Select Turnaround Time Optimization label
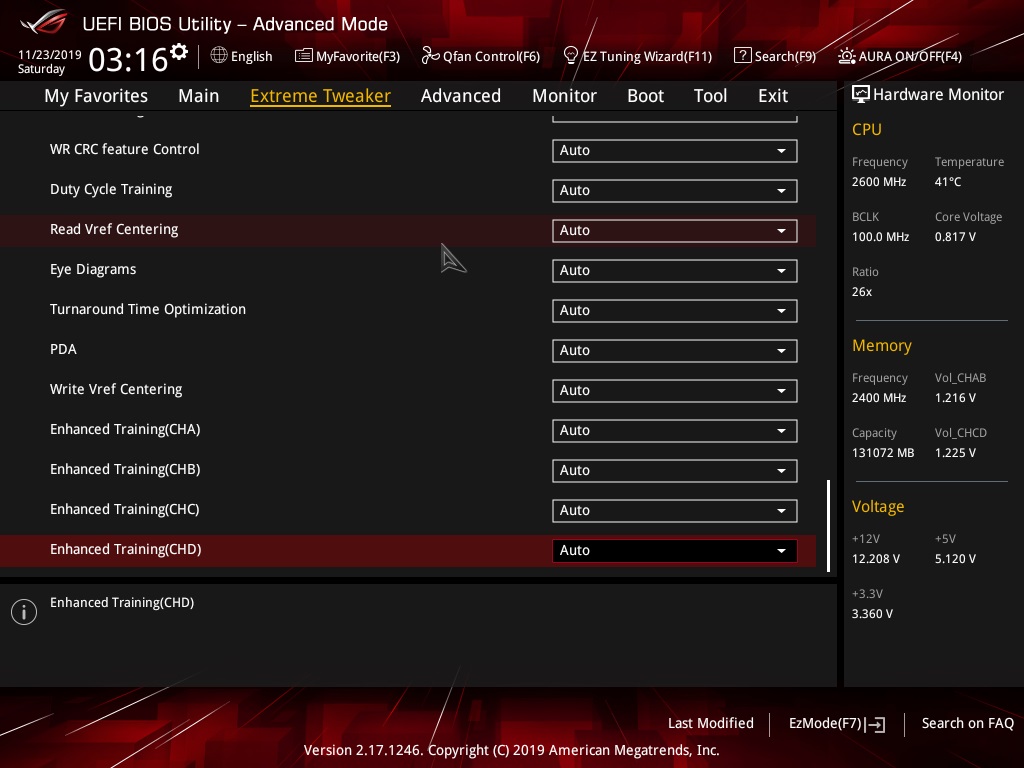1024x768 pixels. [x=148, y=310]
